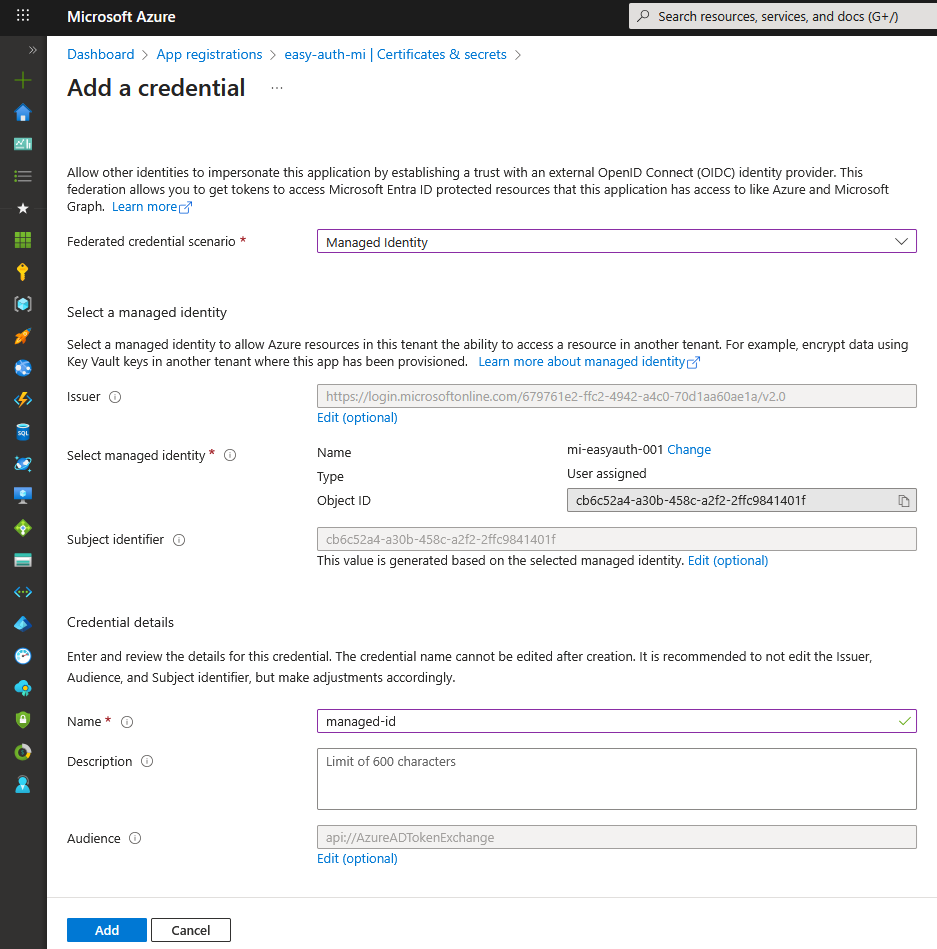The height and width of the screenshot is (949, 937).
Task: Show info tooltip for Subject identifier
Action: (179, 540)
